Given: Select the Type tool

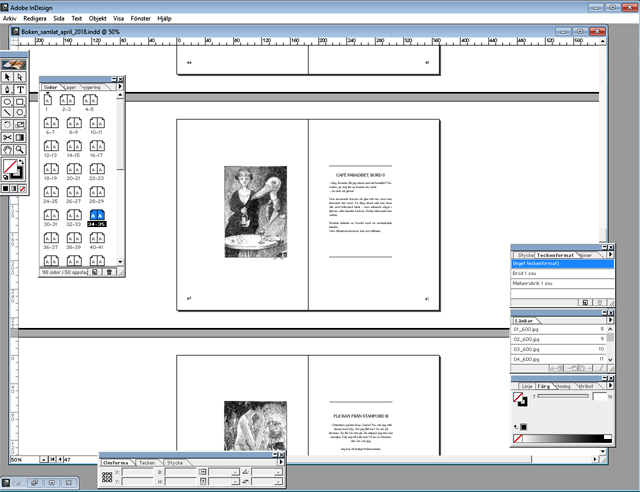Looking at the screenshot, I should click(x=20, y=89).
